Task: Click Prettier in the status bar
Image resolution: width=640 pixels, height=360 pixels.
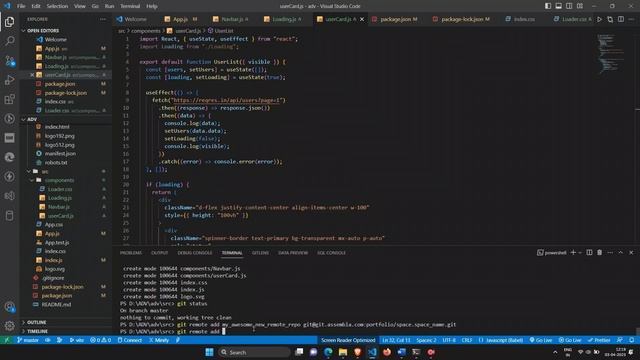Action: pyautogui.click(x=599, y=340)
